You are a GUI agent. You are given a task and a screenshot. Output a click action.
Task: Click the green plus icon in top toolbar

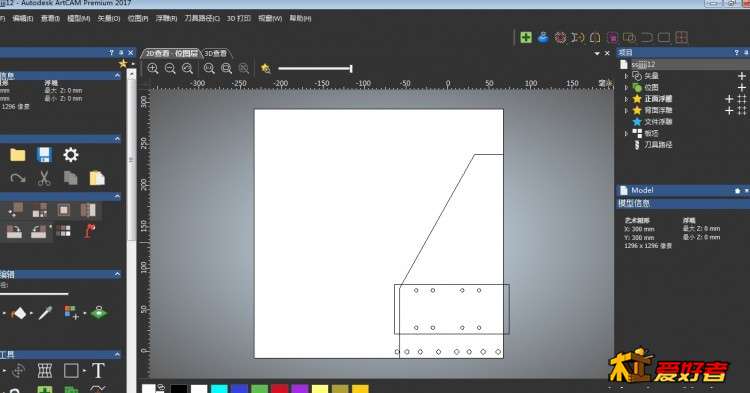tap(526, 37)
